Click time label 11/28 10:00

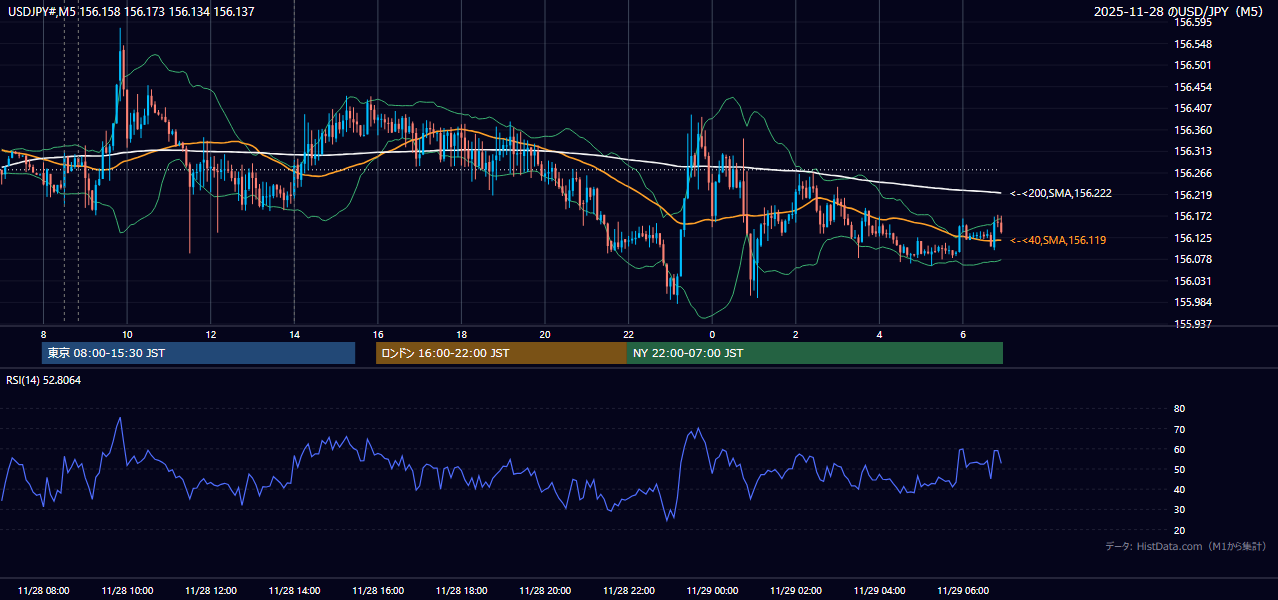point(127,590)
